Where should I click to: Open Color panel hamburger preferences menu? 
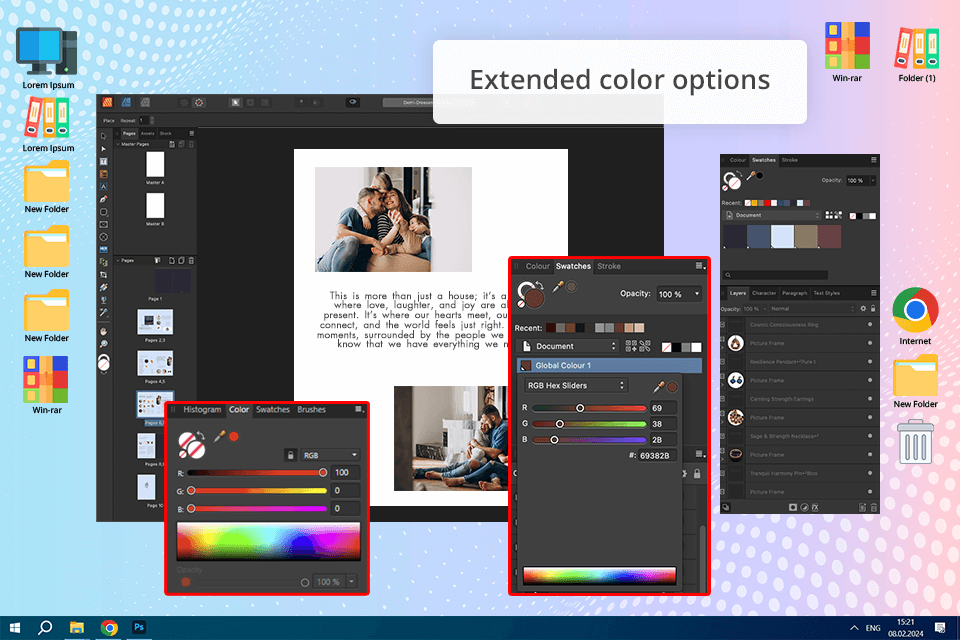359,409
